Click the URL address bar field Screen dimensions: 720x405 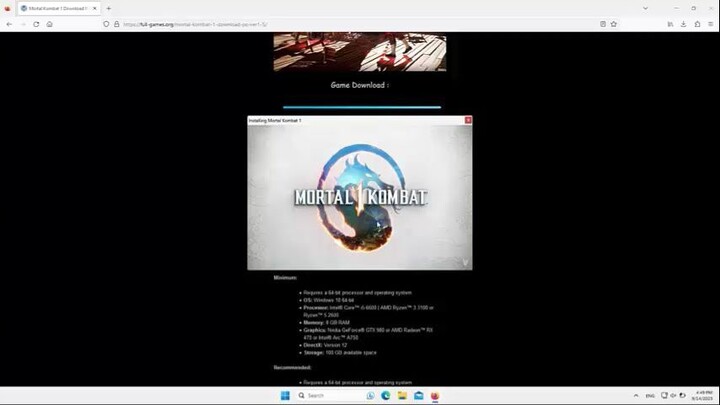tap(358, 24)
